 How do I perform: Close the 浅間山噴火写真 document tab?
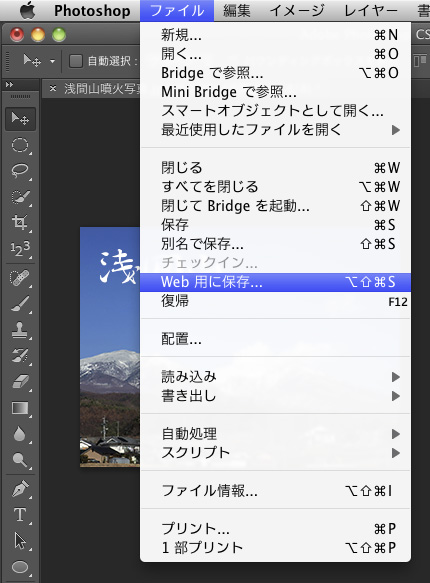coord(53,88)
